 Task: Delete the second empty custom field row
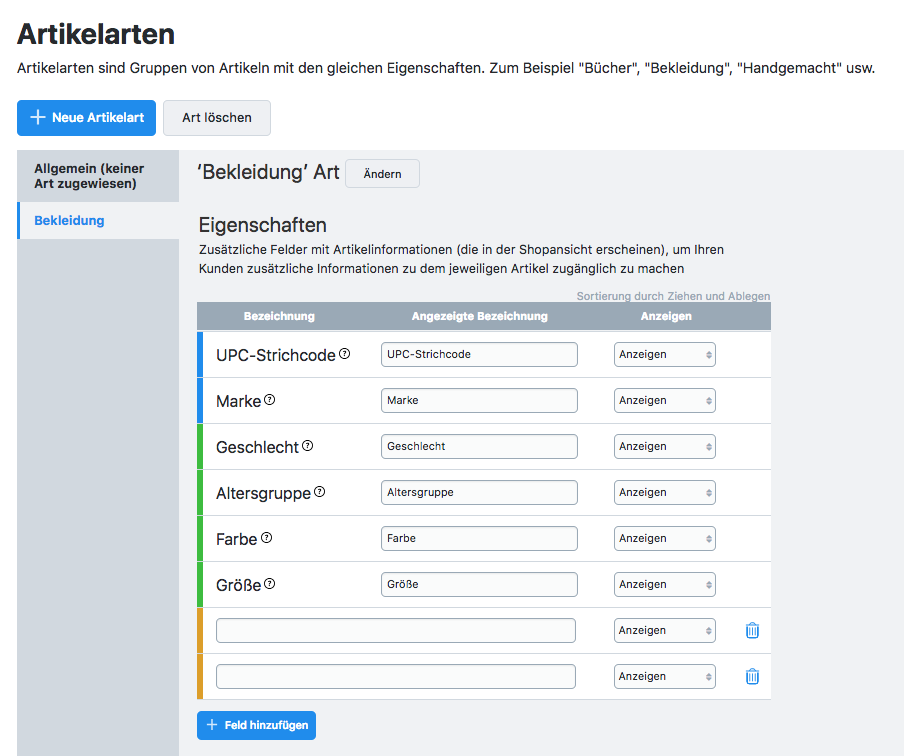(x=752, y=676)
